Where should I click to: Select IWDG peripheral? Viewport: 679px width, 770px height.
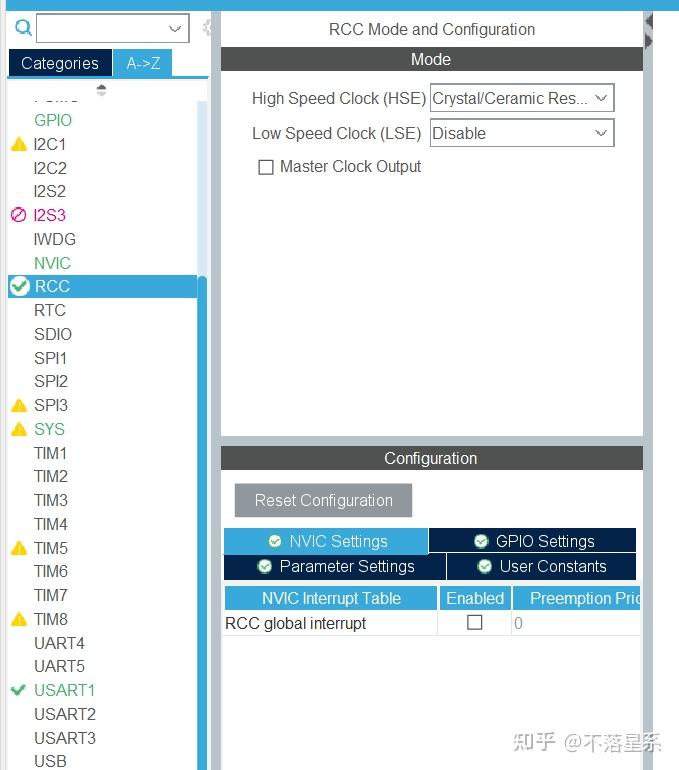54,239
